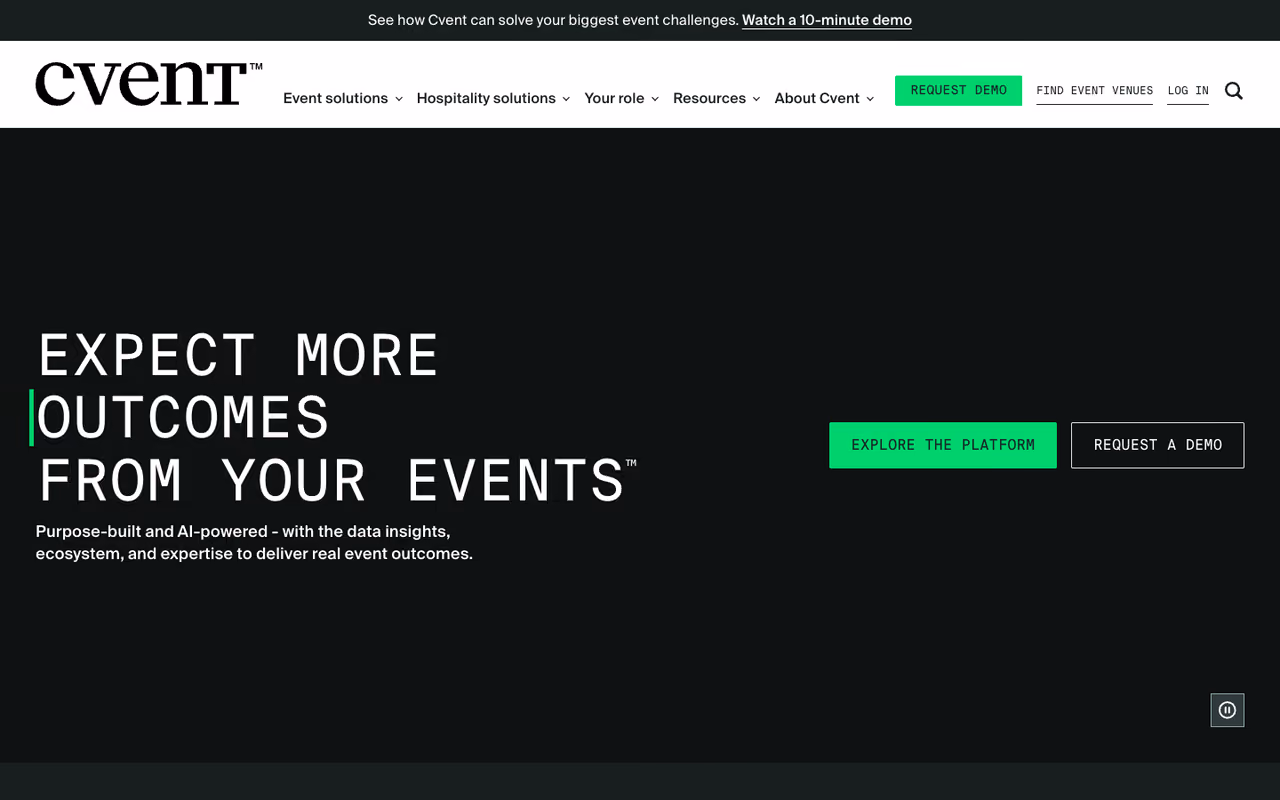The height and width of the screenshot is (800, 1280).
Task: Click the Explore the Platform button
Action: pos(943,445)
